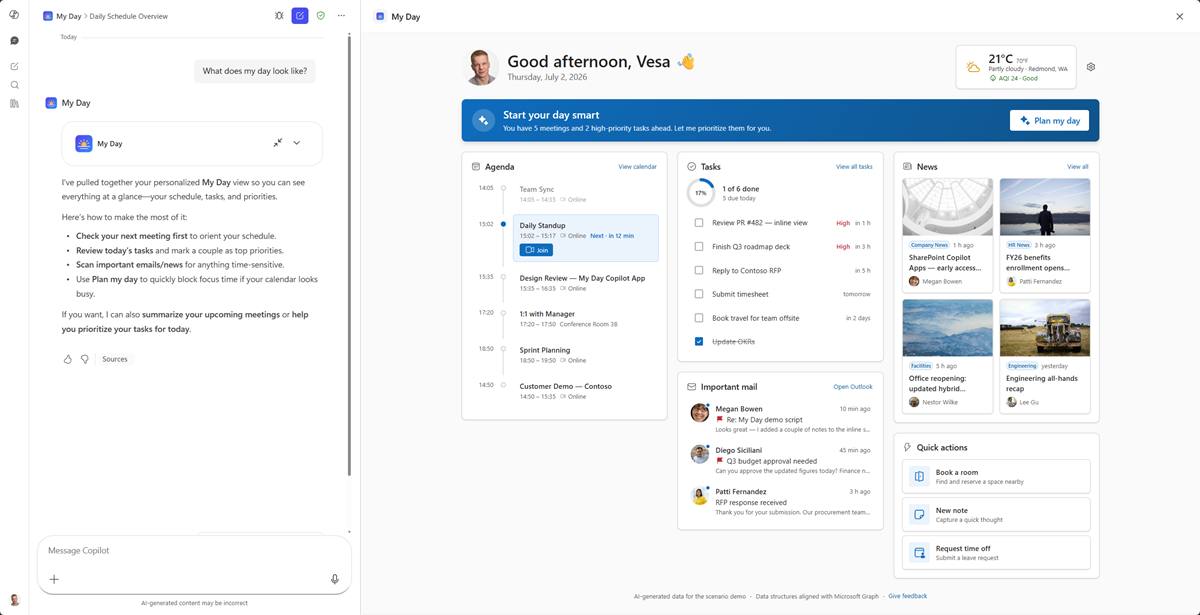
Task: Give thumbs down to the response
Action: [x=85, y=359]
